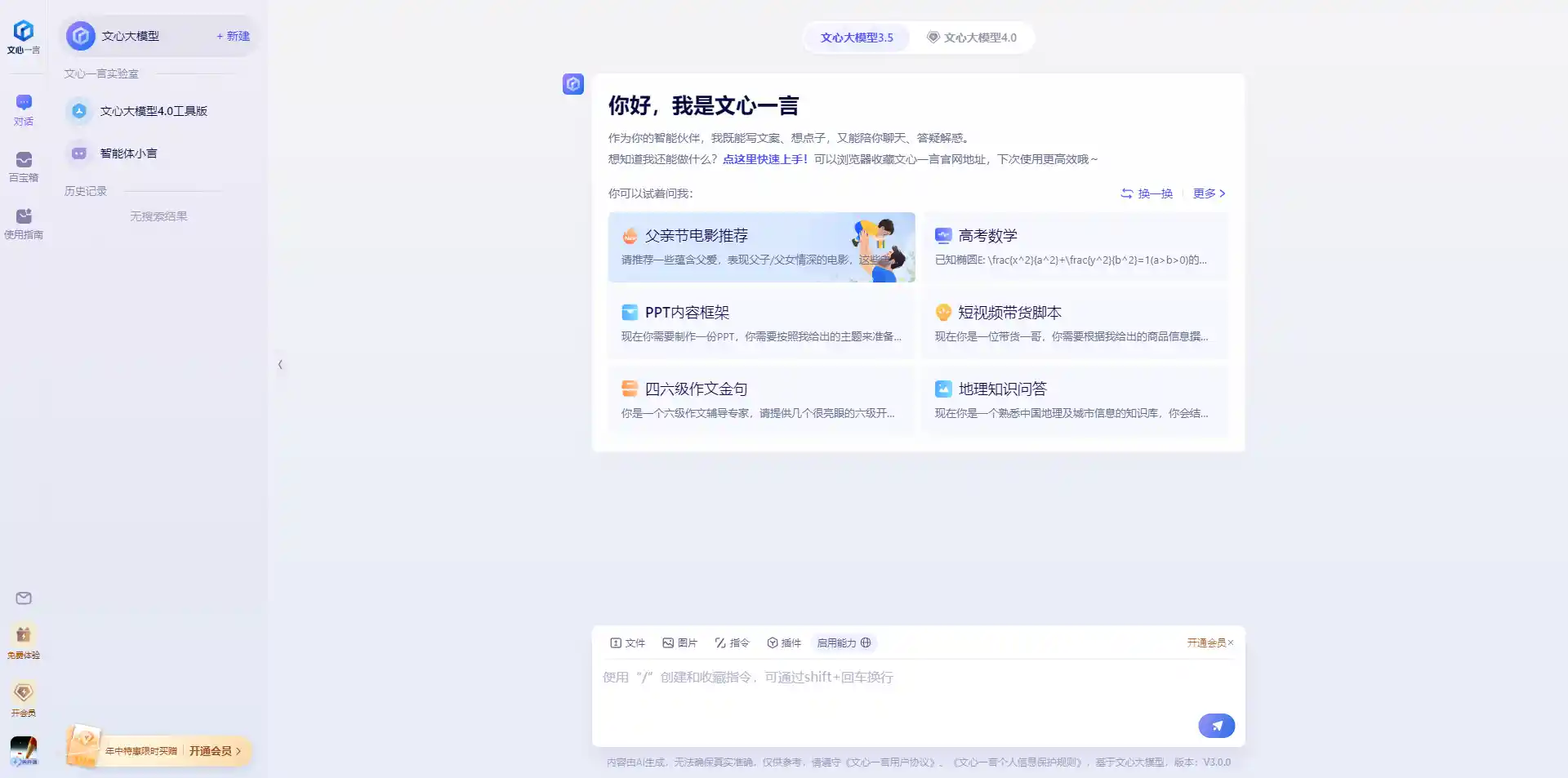The height and width of the screenshot is (778, 1568).
Task: Click the mail envelope icon in sidebar
Action: pos(24,598)
